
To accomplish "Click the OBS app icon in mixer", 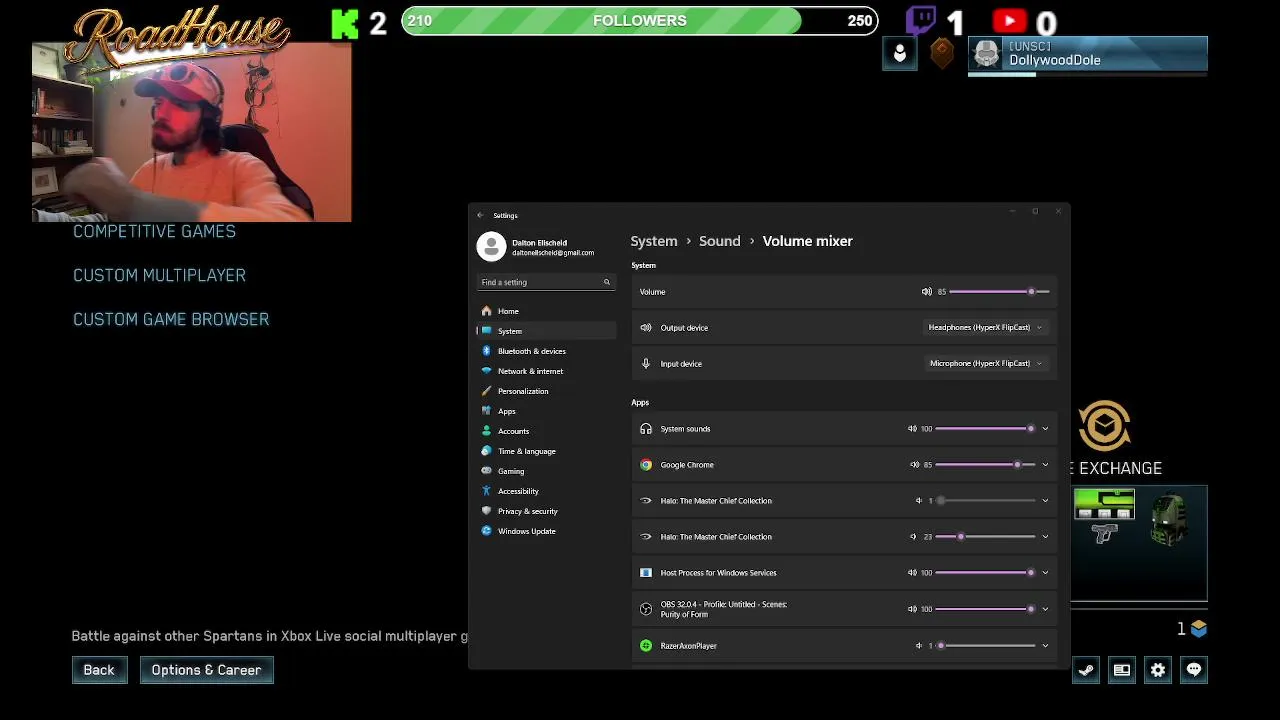I will [646, 609].
